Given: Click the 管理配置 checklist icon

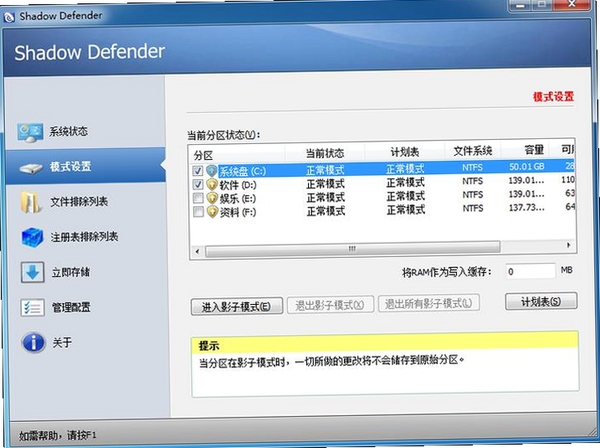Looking at the screenshot, I should coord(33,307).
